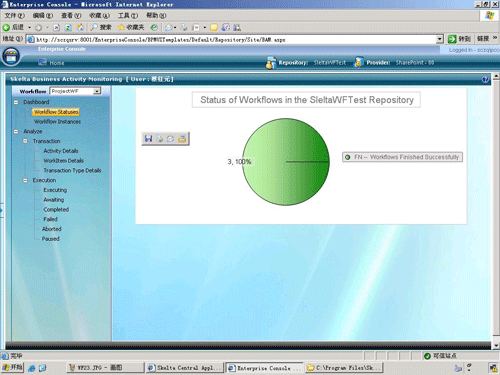The height and width of the screenshot is (375, 500).
Task: Click the Messenger toolbar icon
Action: (237, 27)
